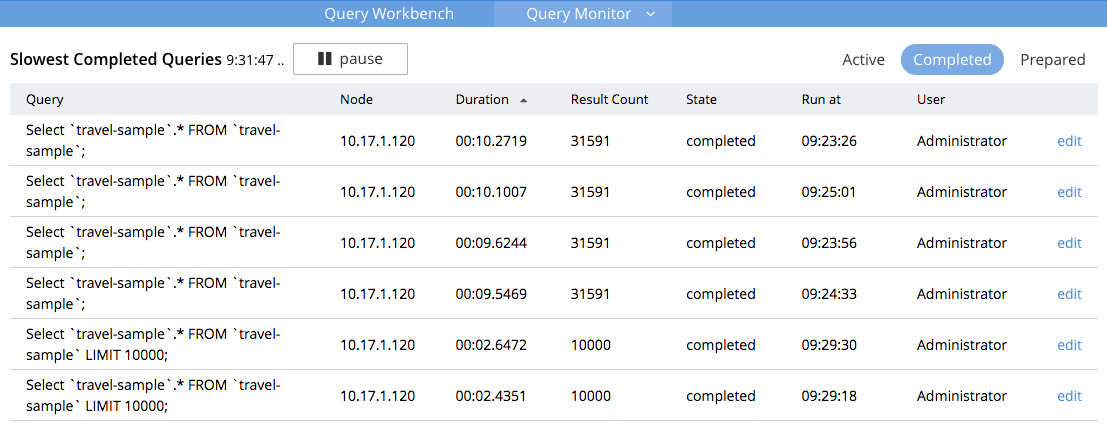Open the Query Workbench tab
Image resolution: width=1107 pixels, height=439 pixels.
coord(388,14)
